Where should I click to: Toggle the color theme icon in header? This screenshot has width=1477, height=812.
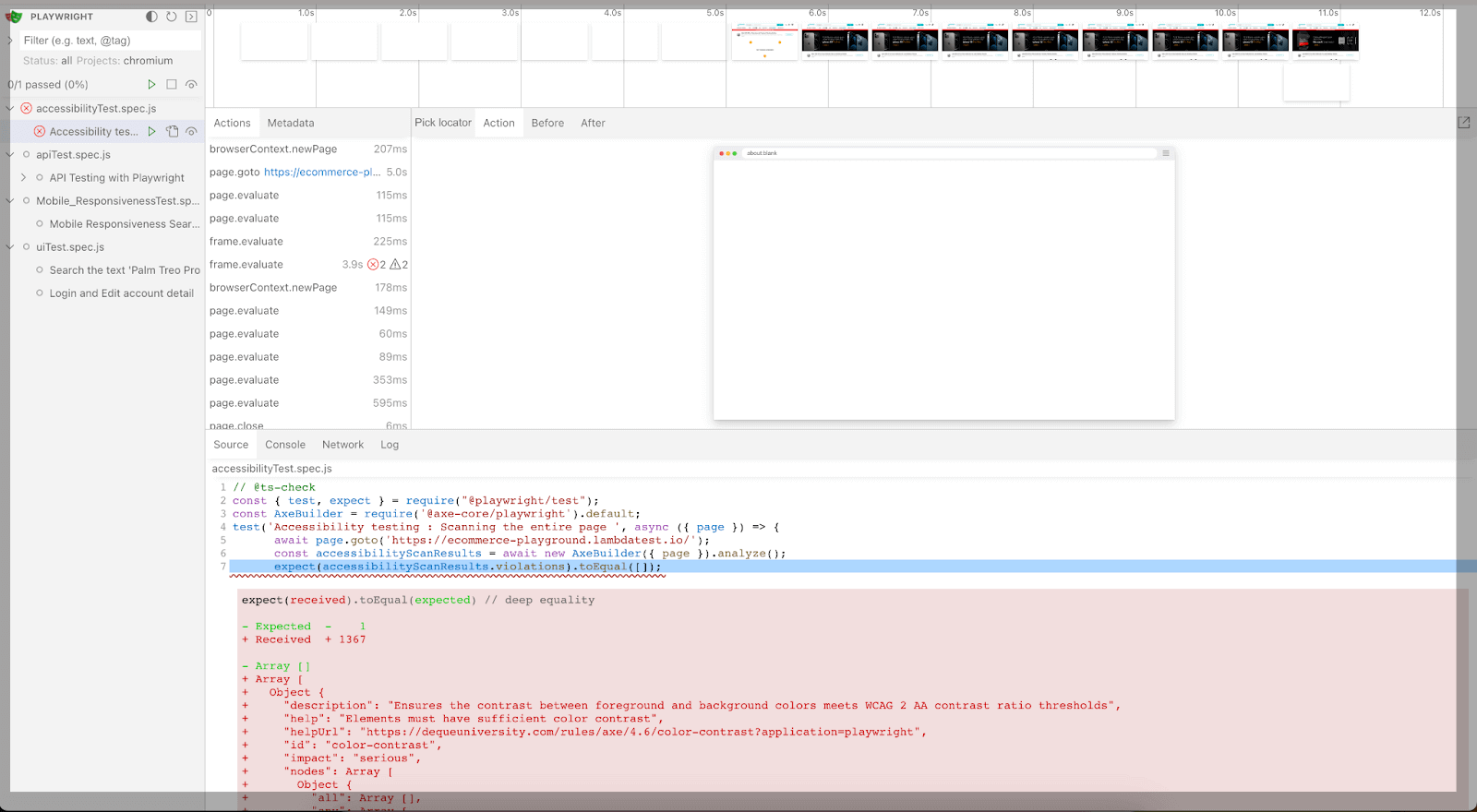pyautogui.click(x=152, y=17)
